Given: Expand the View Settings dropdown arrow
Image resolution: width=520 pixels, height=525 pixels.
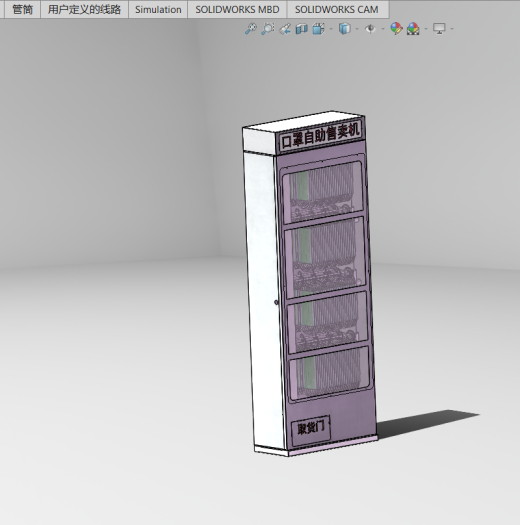Looking at the screenshot, I should [452, 29].
